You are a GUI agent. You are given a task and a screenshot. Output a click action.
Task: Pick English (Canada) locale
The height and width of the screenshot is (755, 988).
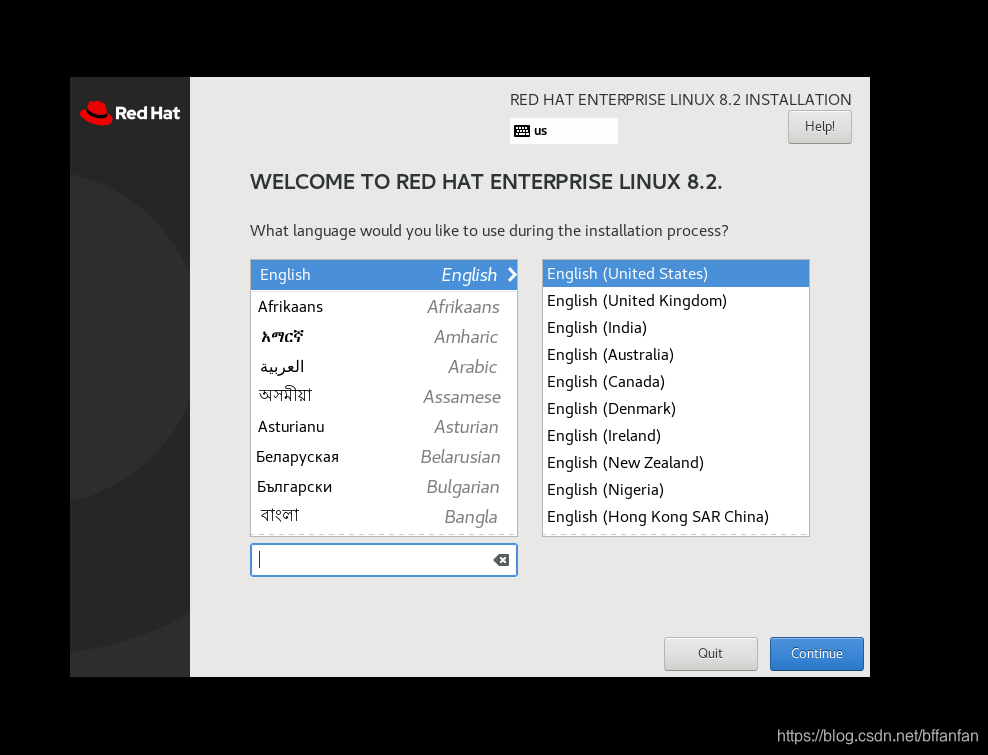(675, 382)
